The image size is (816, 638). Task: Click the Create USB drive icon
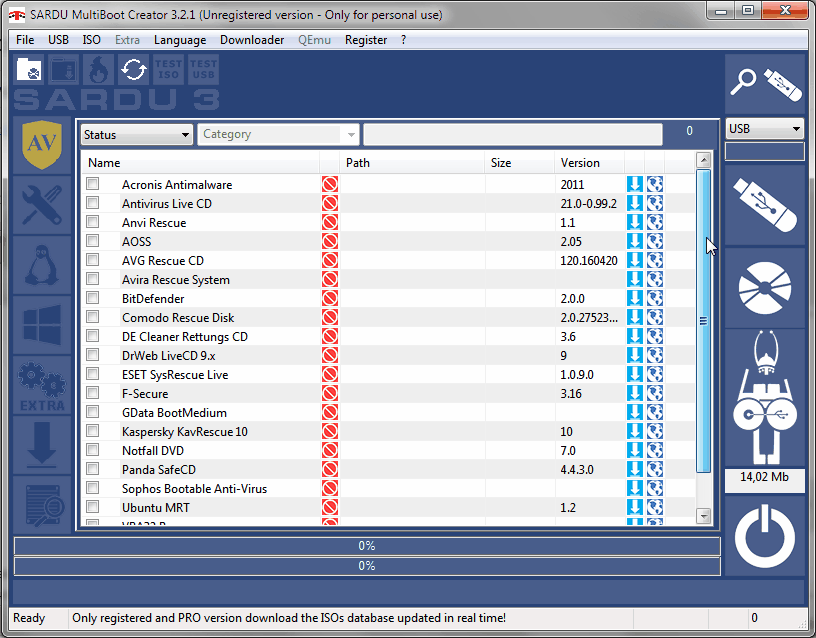tap(764, 205)
